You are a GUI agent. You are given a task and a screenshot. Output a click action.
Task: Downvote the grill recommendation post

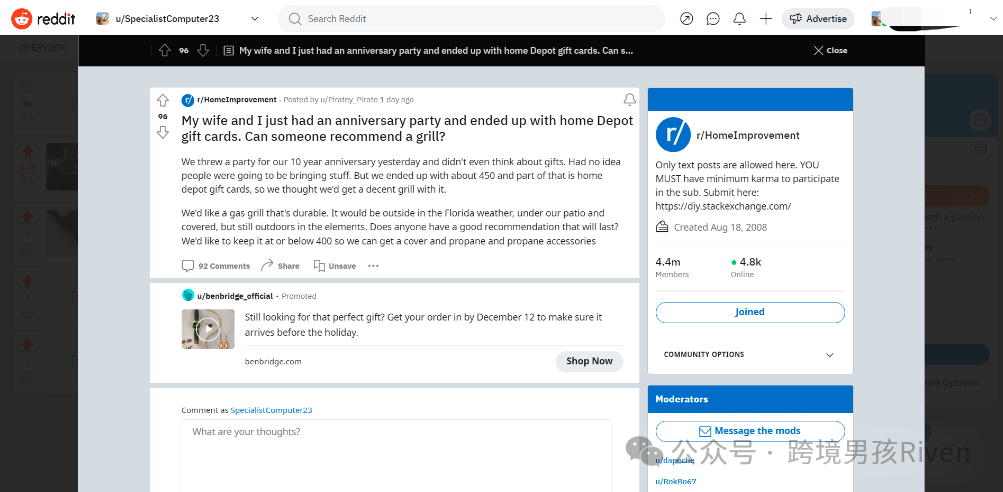(x=163, y=132)
